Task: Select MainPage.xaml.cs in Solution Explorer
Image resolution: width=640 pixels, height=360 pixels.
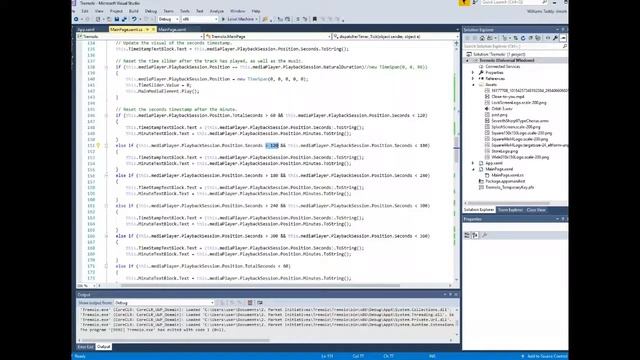Action: click(507, 175)
